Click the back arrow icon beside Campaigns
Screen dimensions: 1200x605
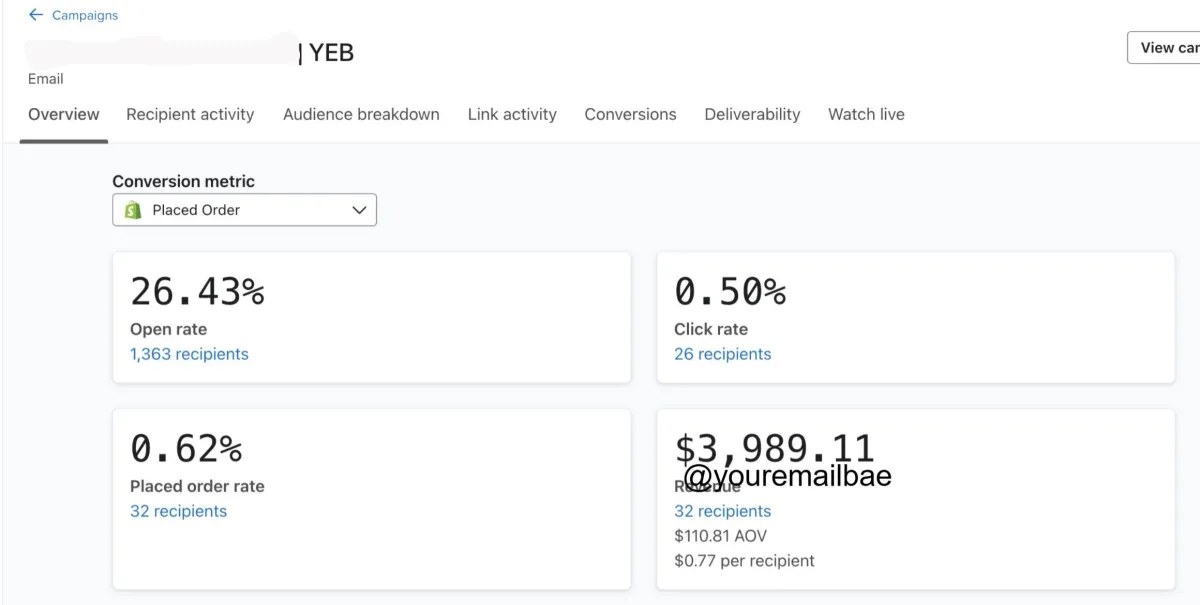[x=36, y=15]
